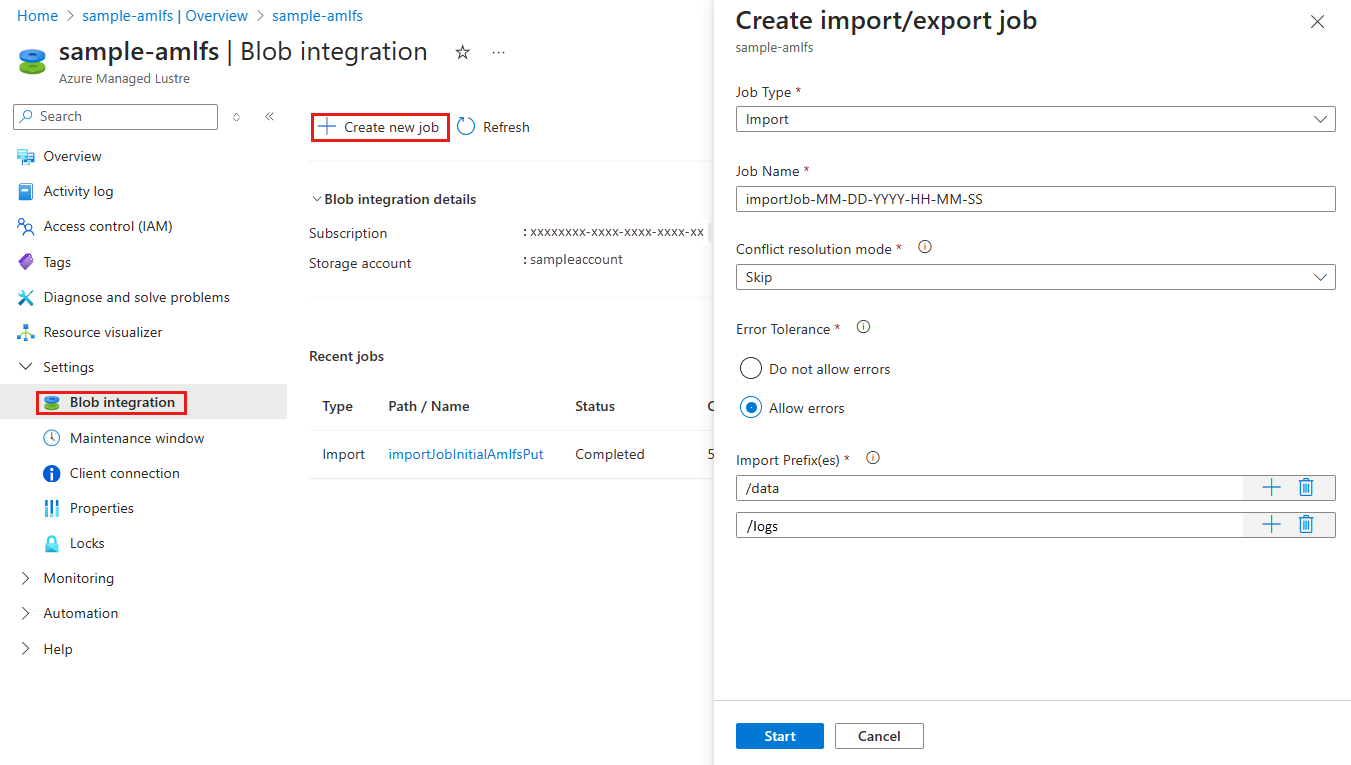Refresh the Blob integration jobs list

[x=494, y=127]
